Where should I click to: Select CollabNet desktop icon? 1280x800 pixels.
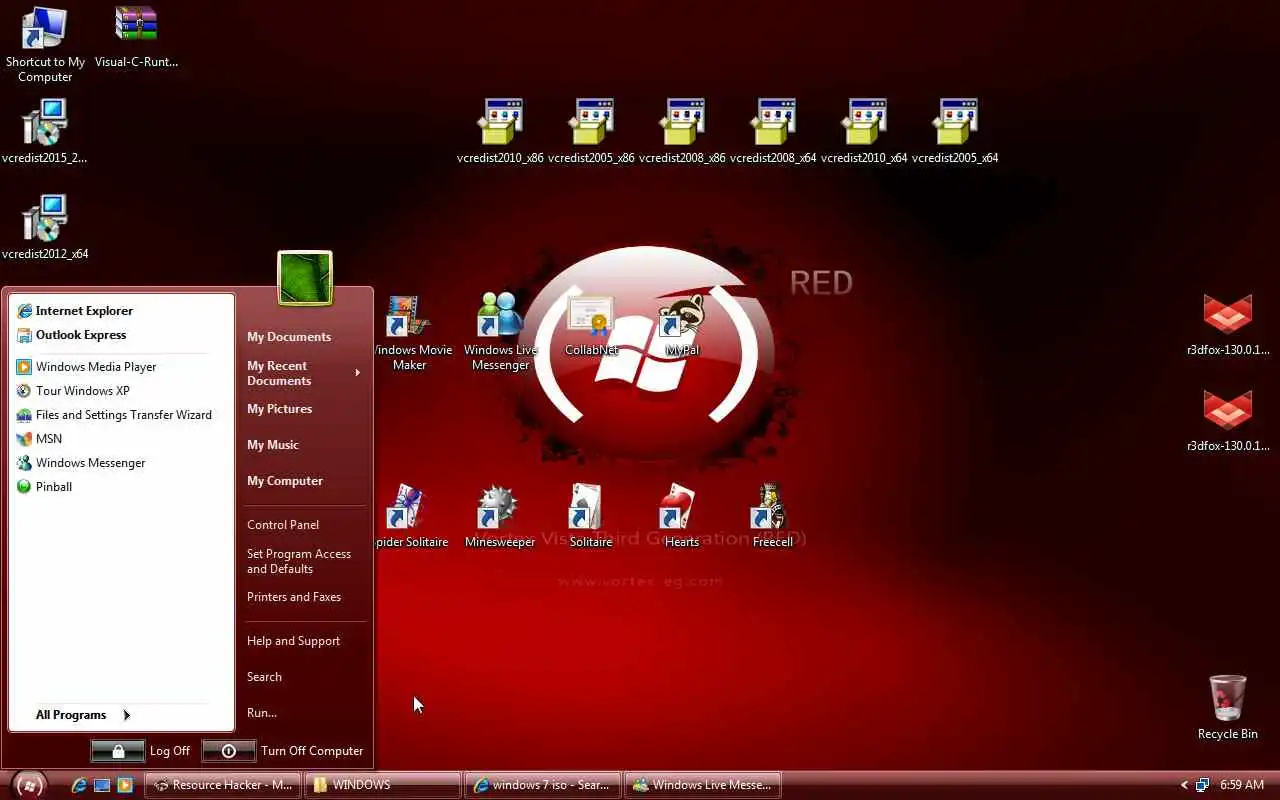[591, 326]
